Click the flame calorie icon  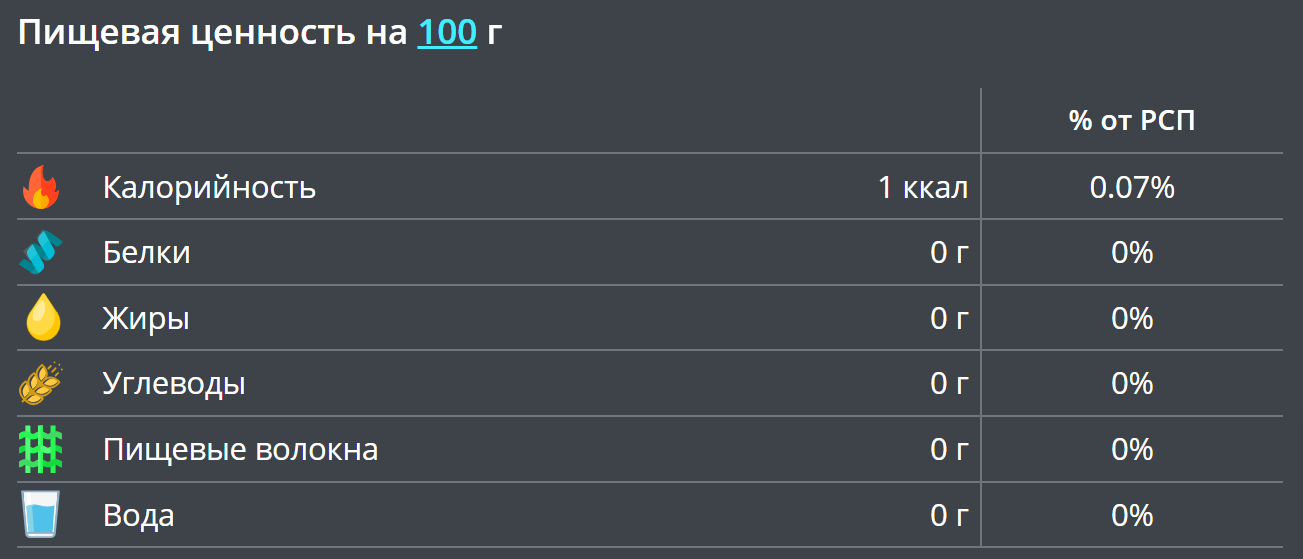tap(41, 187)
